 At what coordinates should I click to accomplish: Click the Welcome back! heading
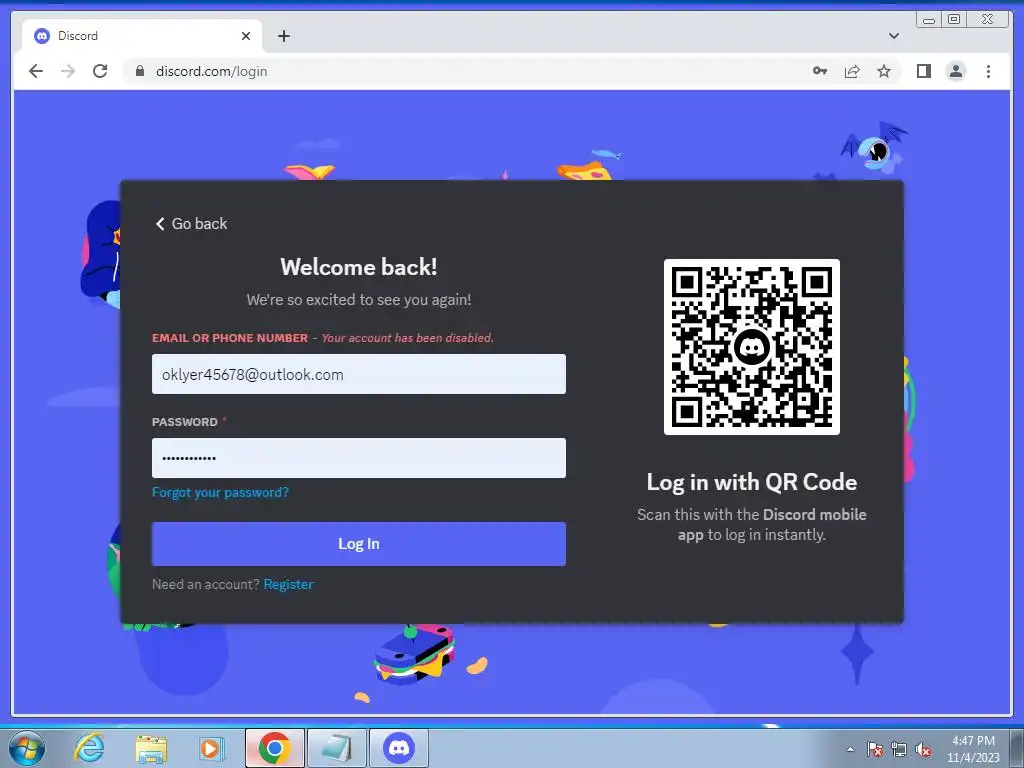click(x=359, y=266)
